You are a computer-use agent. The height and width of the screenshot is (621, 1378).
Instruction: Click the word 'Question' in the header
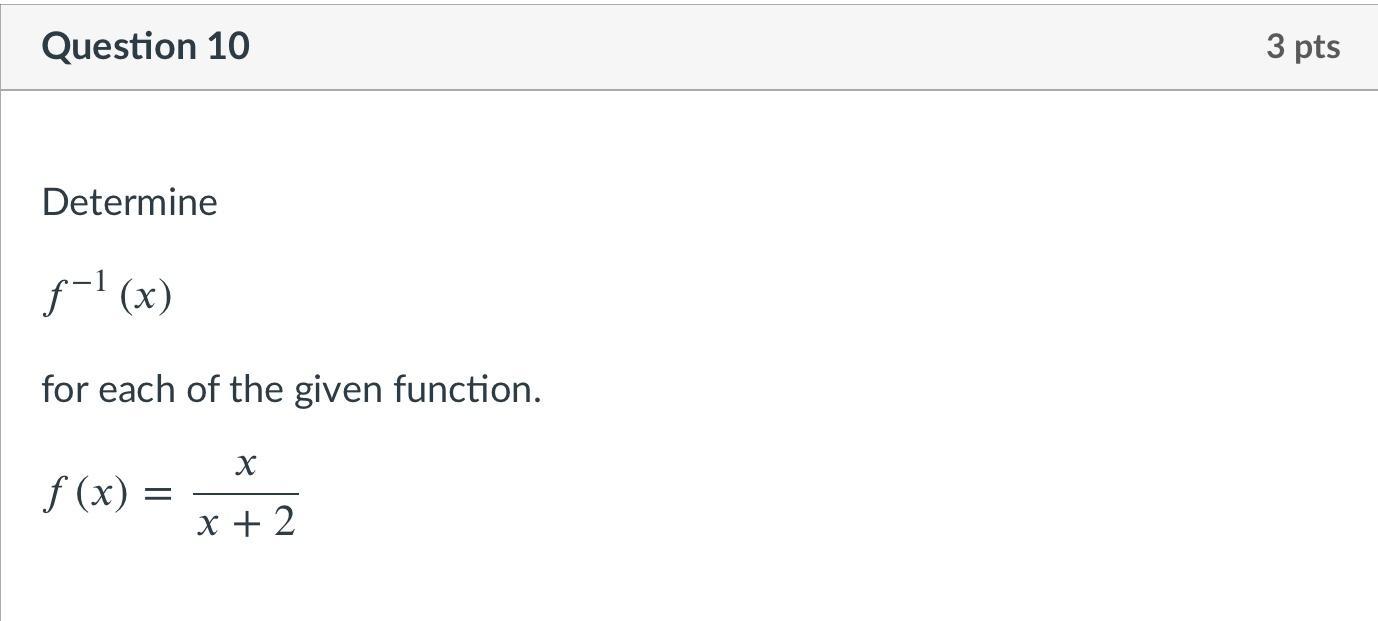[120, 47]
